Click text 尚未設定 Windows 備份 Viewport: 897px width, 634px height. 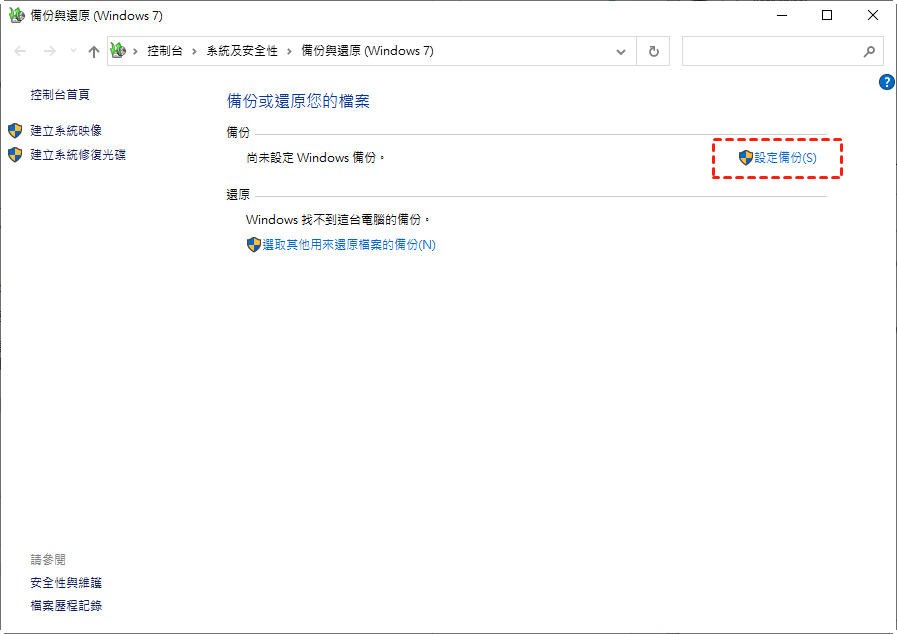click(315, 157)
